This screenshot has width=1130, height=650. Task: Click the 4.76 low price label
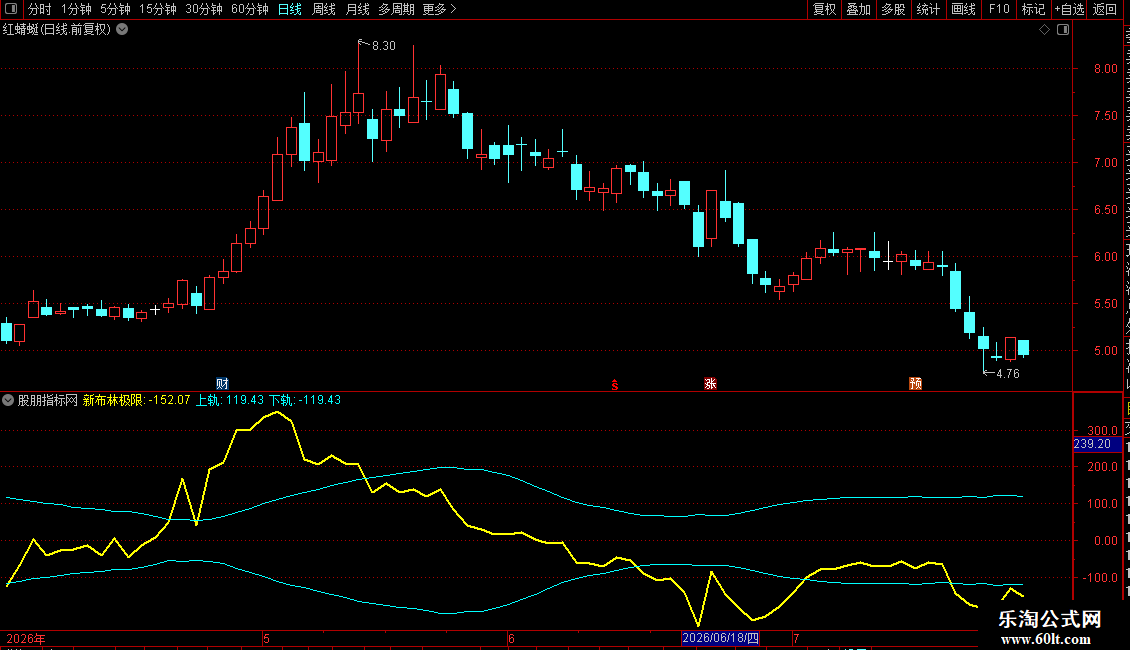point(1007,374)
